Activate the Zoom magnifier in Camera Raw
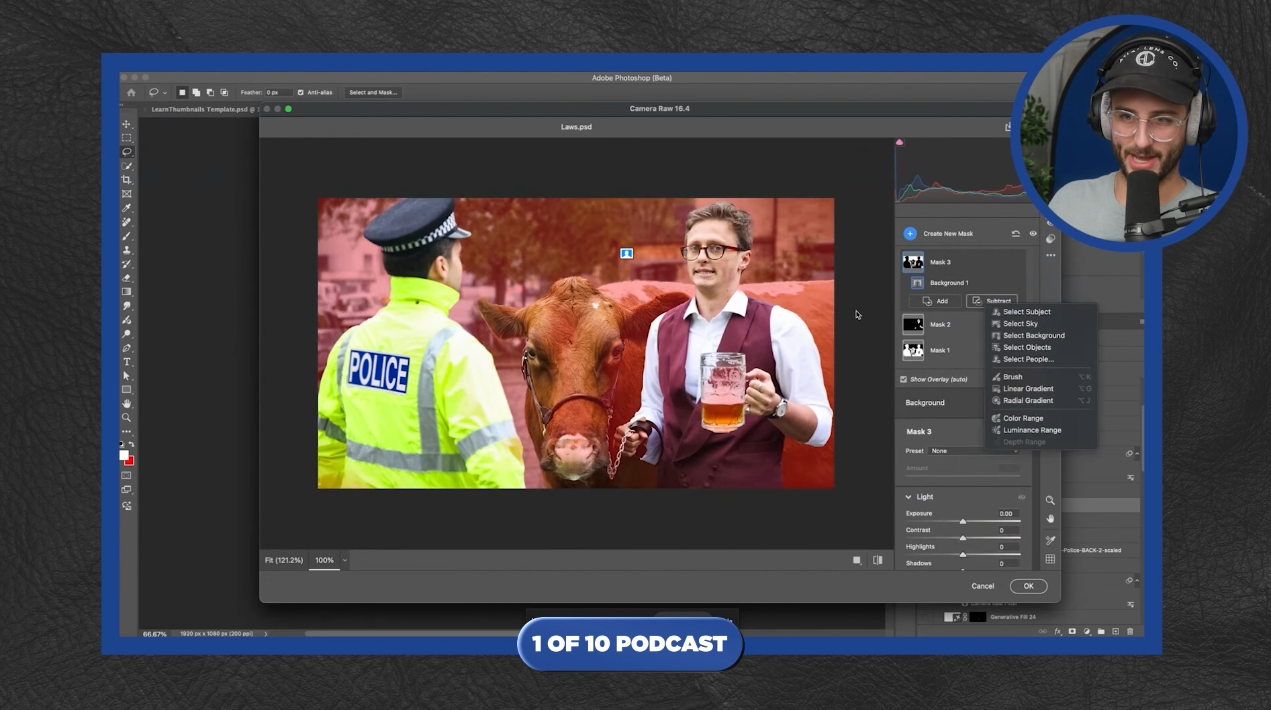 (1050, 500)
